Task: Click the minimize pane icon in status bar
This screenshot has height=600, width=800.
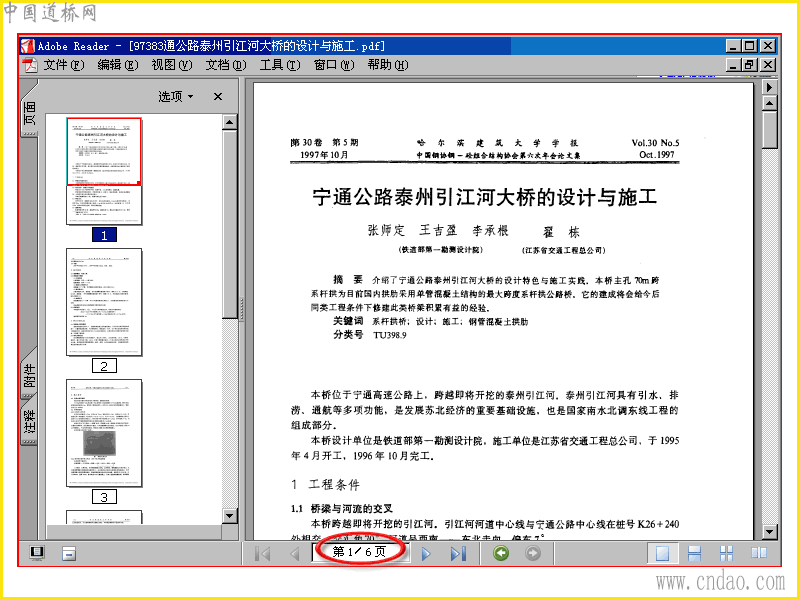Action: tap(69, 554)
